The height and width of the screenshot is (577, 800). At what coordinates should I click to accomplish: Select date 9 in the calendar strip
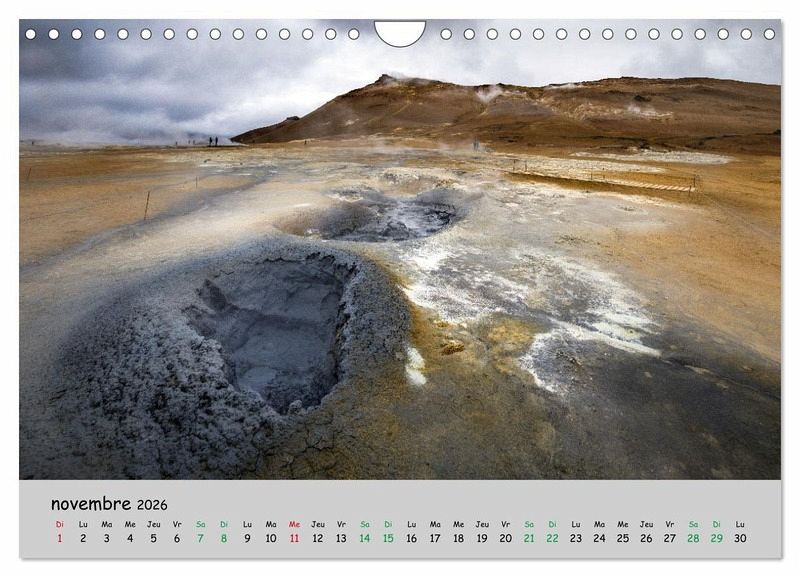(x=247, y=538)
